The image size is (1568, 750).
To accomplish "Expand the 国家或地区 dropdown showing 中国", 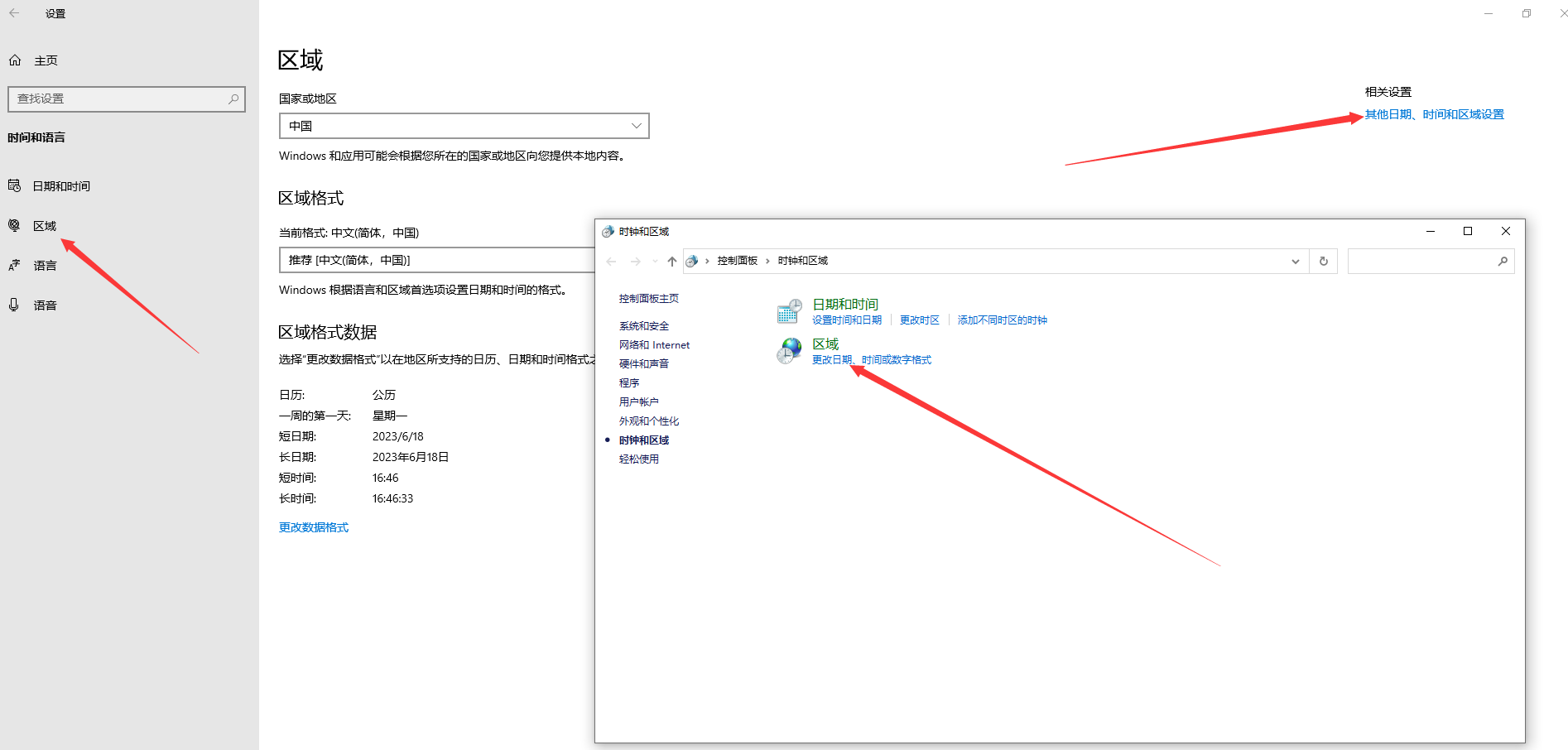I will (464, 126).
